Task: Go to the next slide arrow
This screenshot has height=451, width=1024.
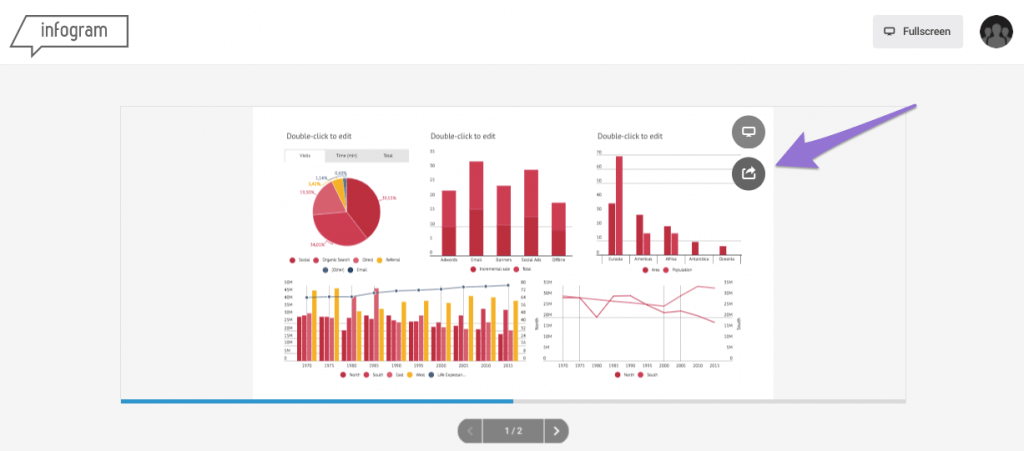Action: click(558, 431)
